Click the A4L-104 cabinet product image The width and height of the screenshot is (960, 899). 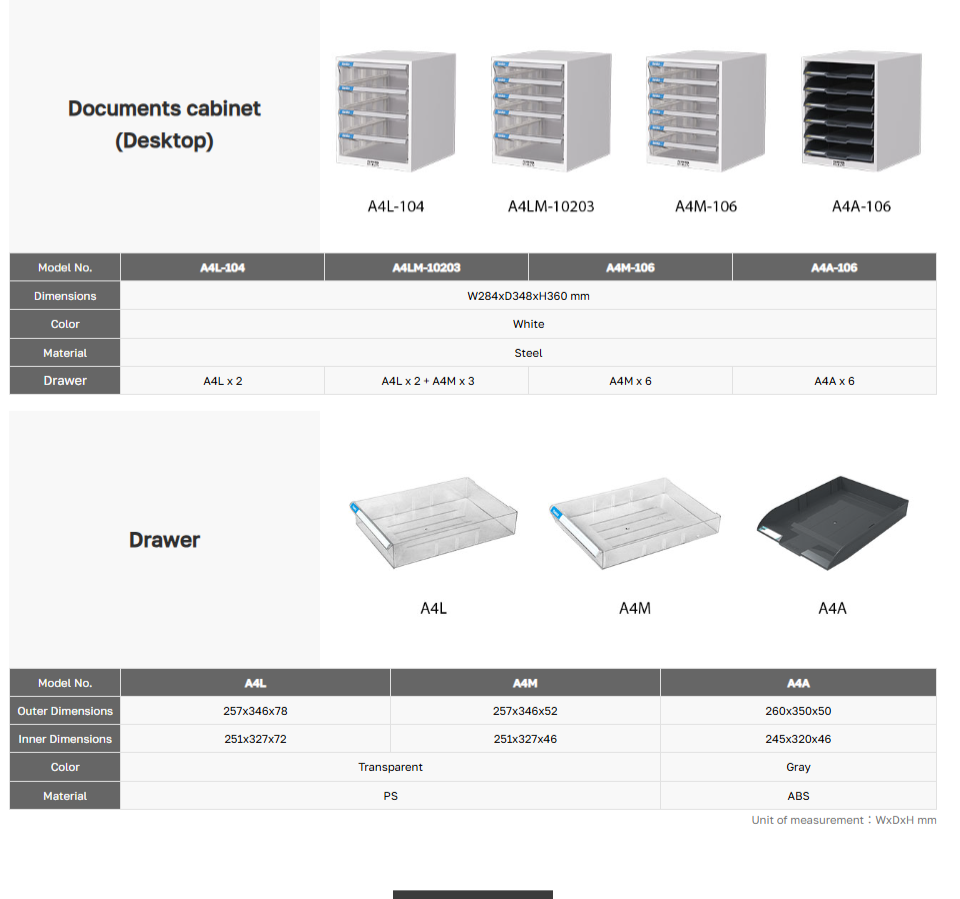click(x=395, y=113)
